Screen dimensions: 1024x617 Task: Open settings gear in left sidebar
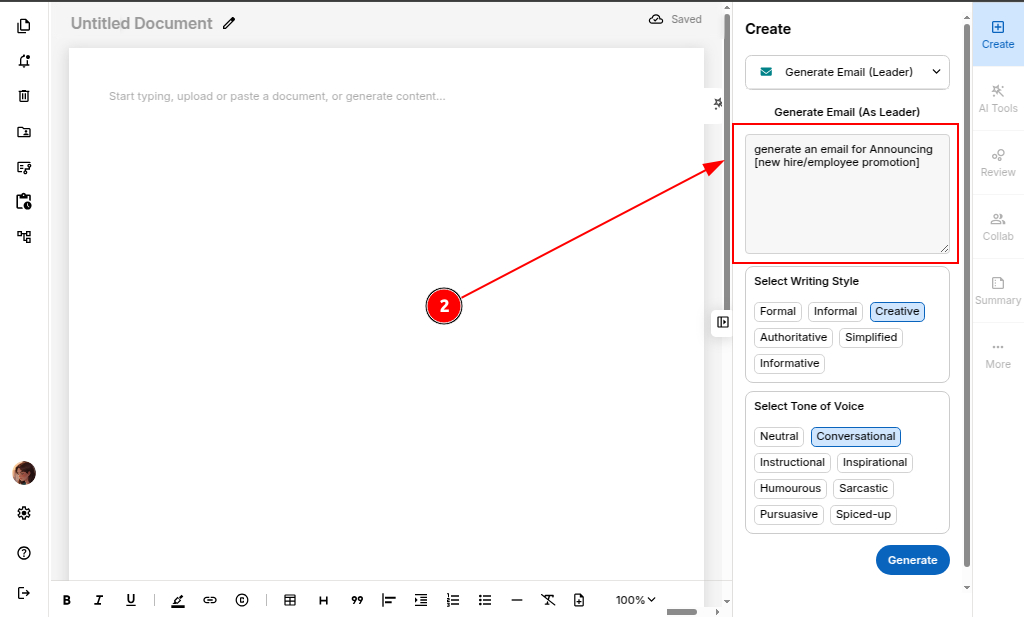tap(24, 513)
